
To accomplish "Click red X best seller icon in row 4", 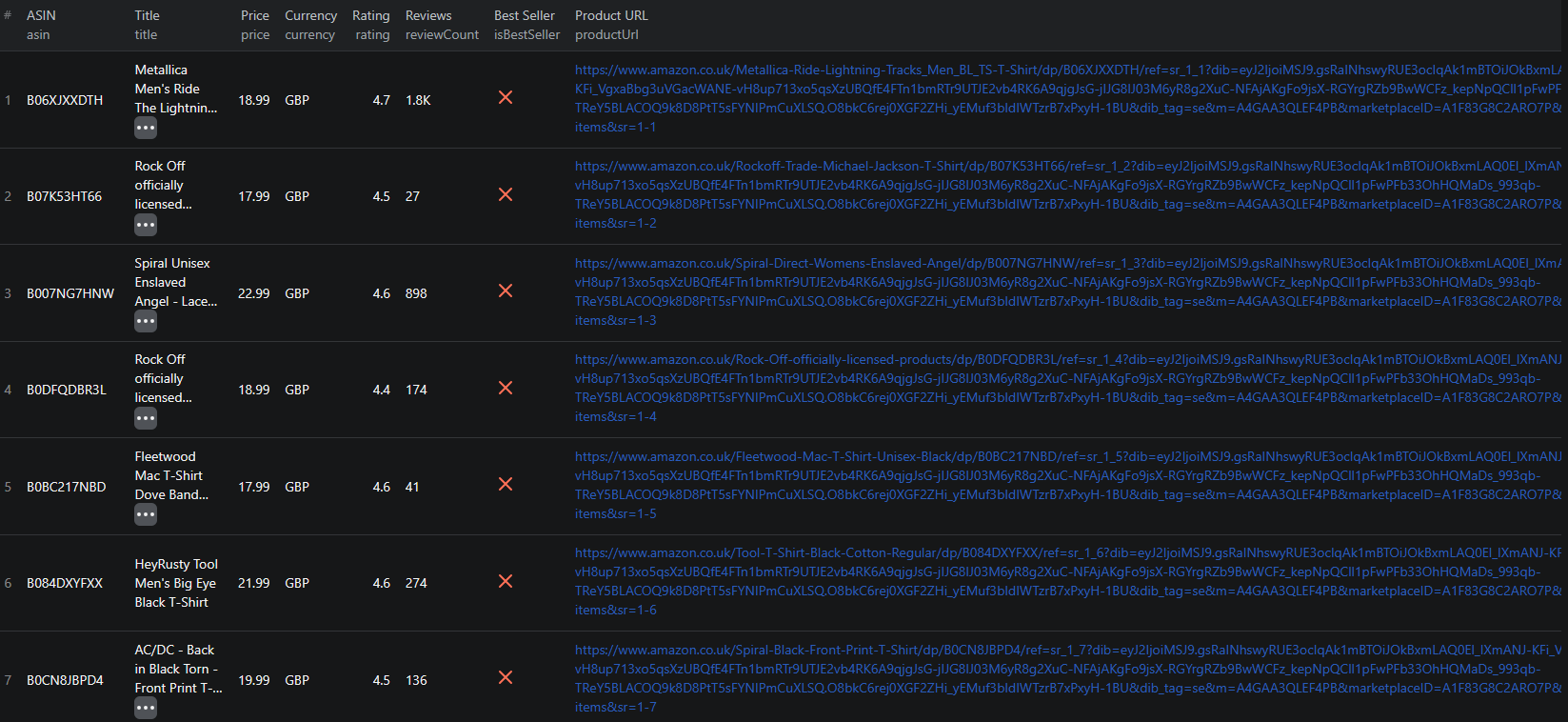I will click(506, 388).
